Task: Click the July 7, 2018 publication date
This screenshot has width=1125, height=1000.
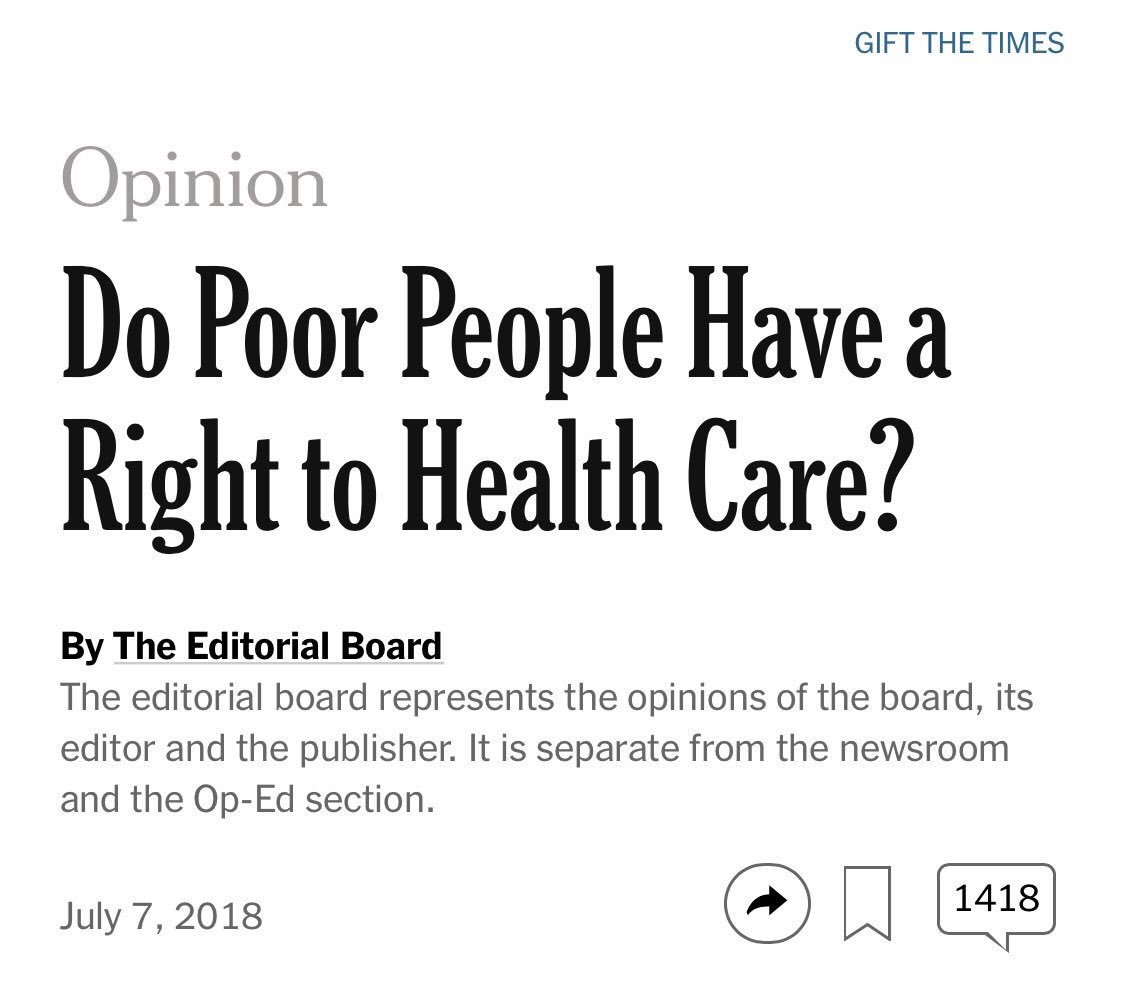Action: coord(161,915)
